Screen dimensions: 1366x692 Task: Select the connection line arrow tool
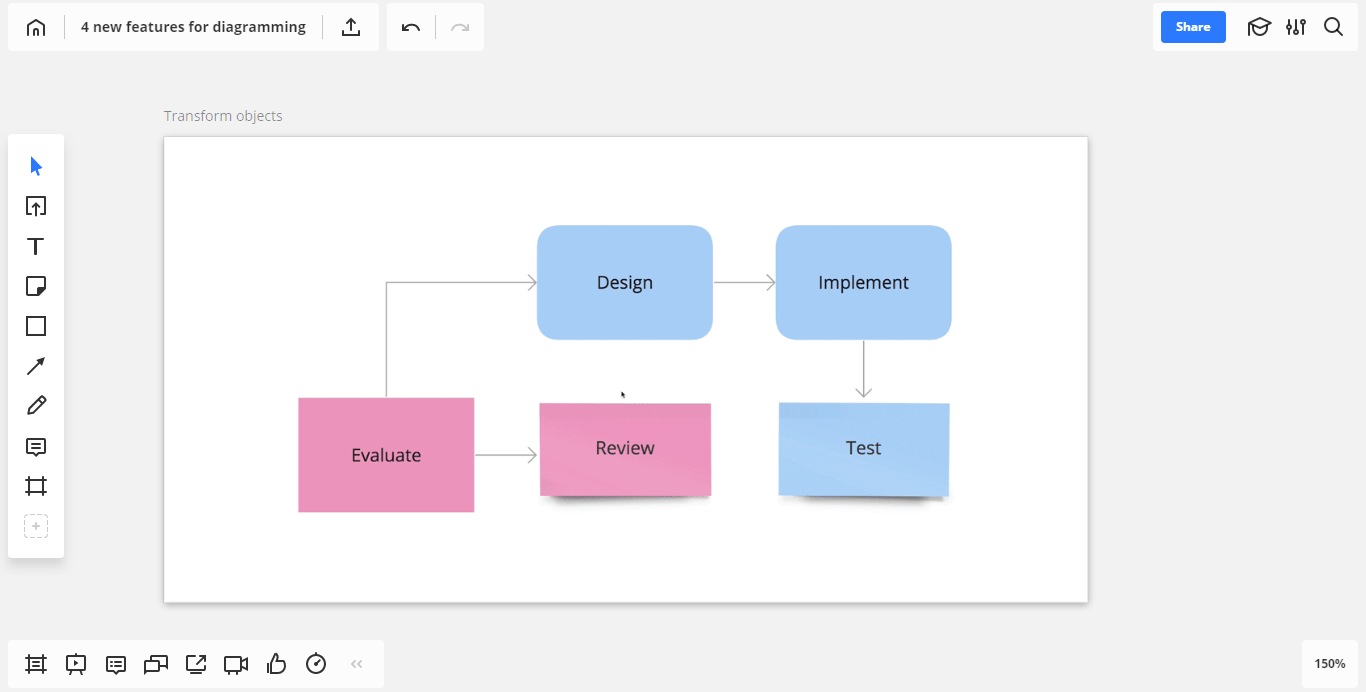tap(36, 366)
